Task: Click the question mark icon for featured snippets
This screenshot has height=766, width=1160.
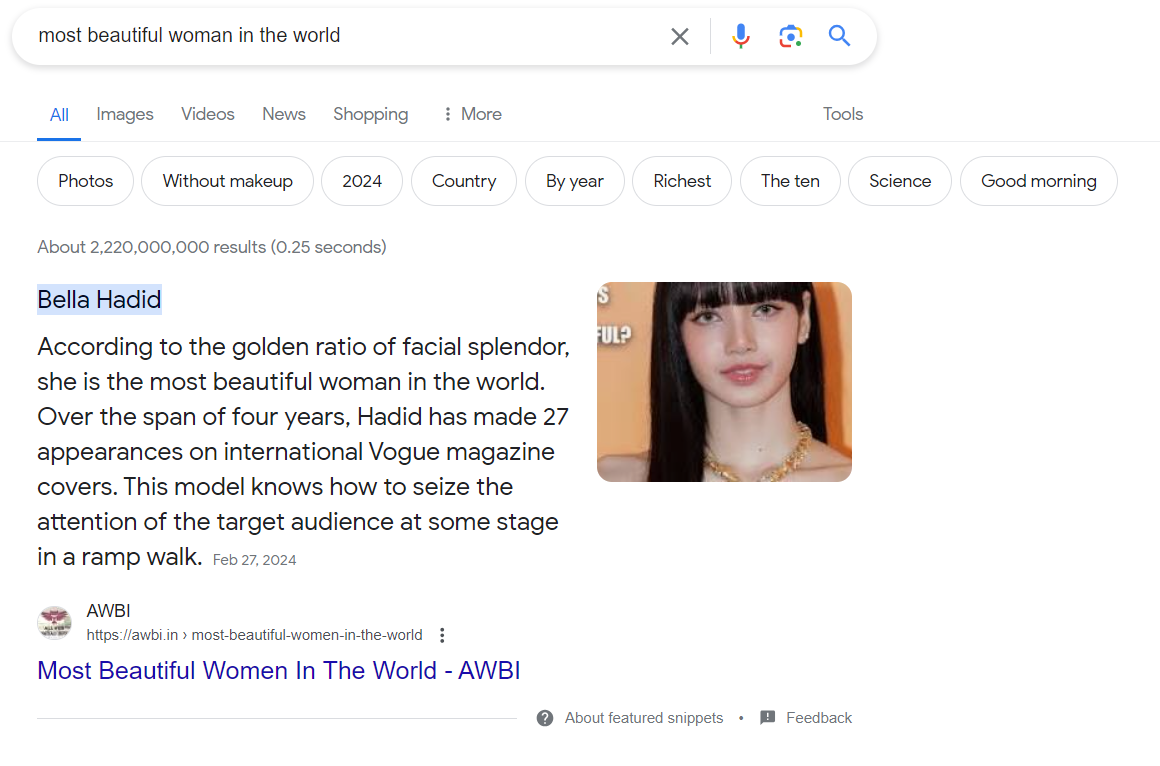Action: [545, 718]
